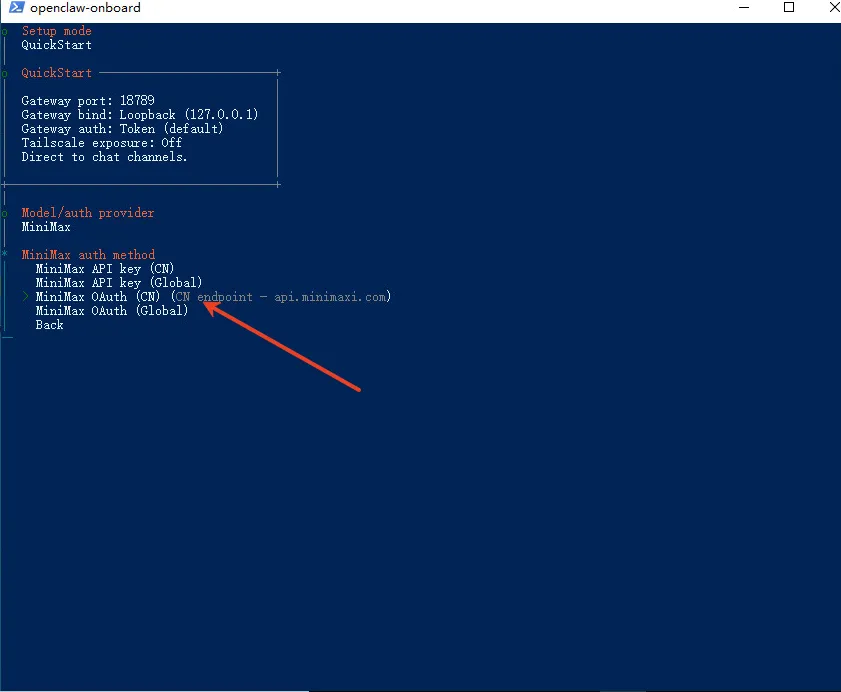
Task: Maximize the openclaw-onboard window
Action: [789, 8]
